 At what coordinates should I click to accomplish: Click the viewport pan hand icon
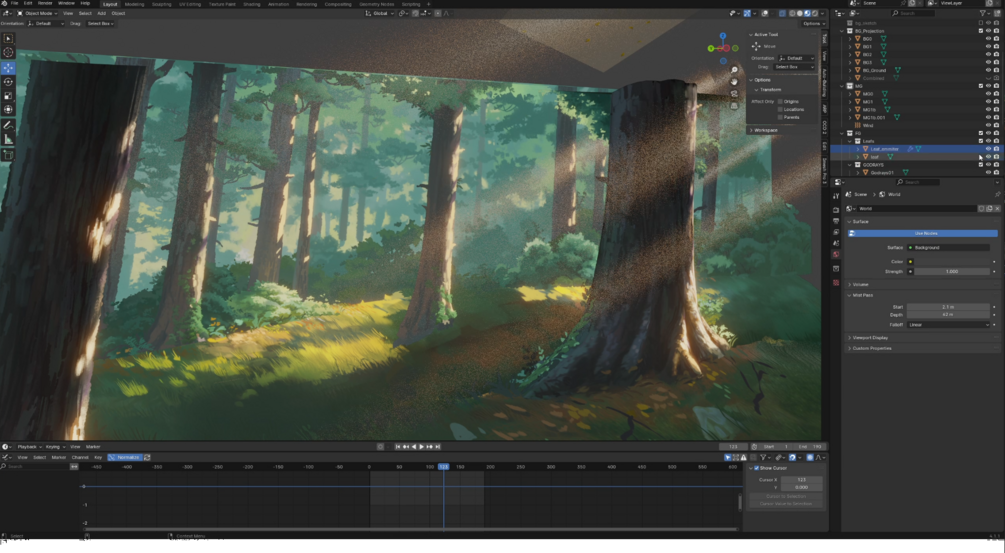coord(734,81)
